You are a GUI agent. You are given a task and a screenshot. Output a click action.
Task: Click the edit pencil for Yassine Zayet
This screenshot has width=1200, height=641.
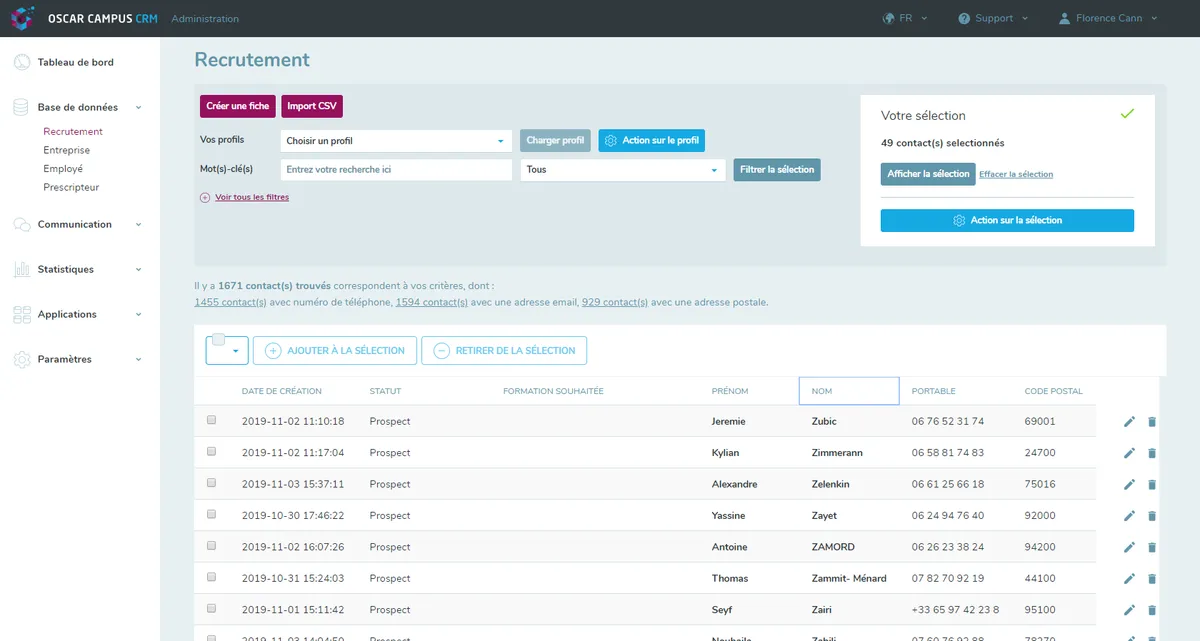click(1129, 516)
